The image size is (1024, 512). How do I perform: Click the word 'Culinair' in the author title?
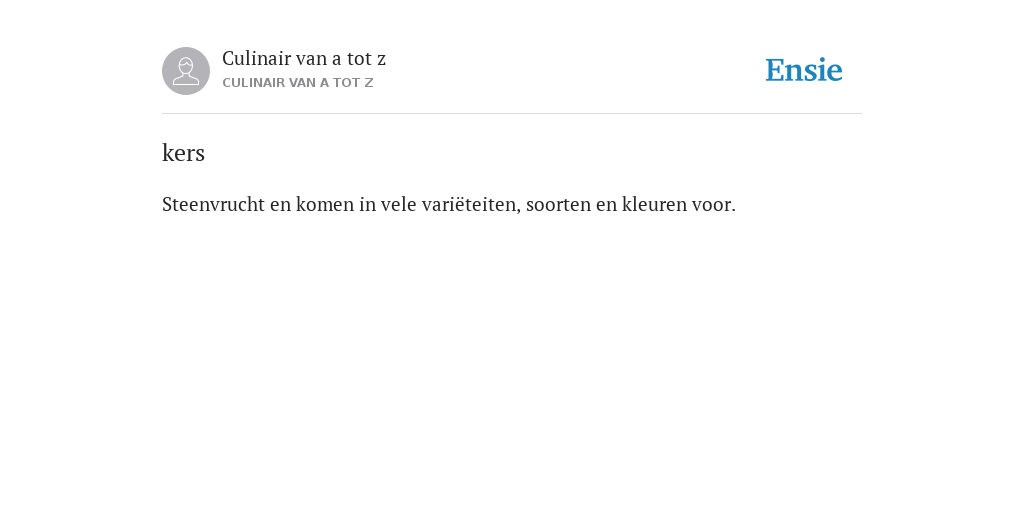pos(256,59)
